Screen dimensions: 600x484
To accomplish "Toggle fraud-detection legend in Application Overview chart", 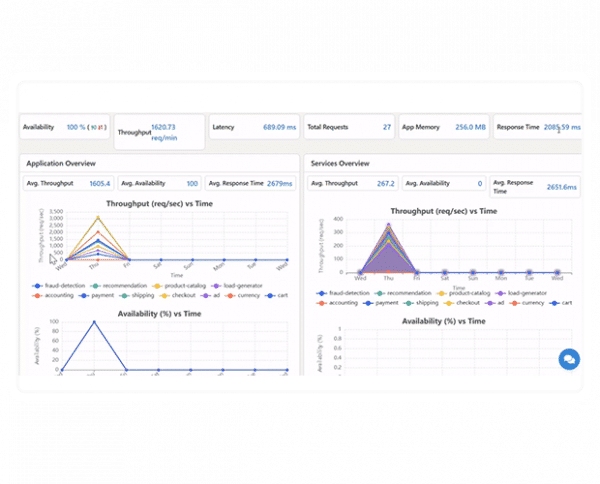I will [x=59, y=286].
